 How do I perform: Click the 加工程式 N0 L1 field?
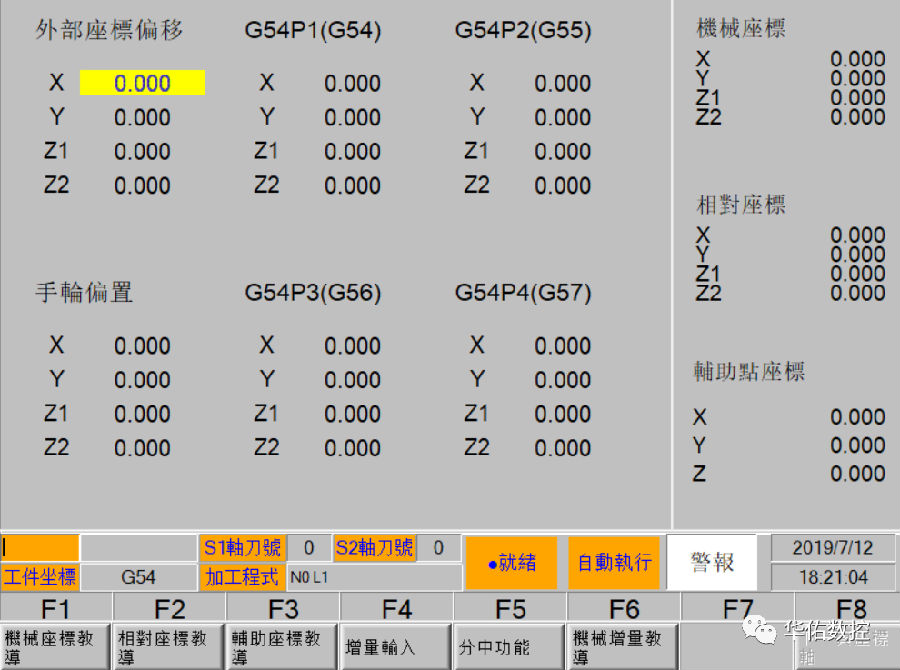[x=374, y=577]
